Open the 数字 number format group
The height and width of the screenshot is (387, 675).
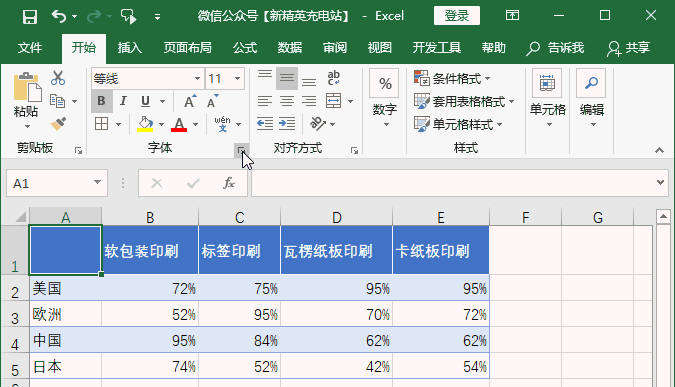(385, 99)
